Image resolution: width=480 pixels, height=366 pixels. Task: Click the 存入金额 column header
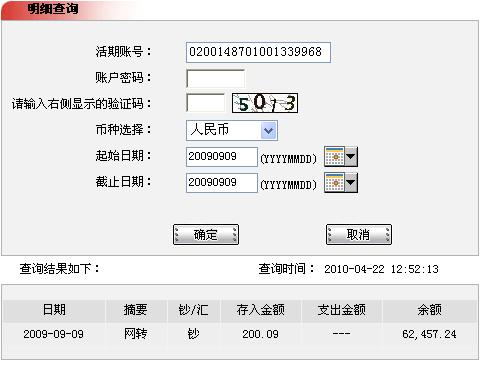pos(261,310)
